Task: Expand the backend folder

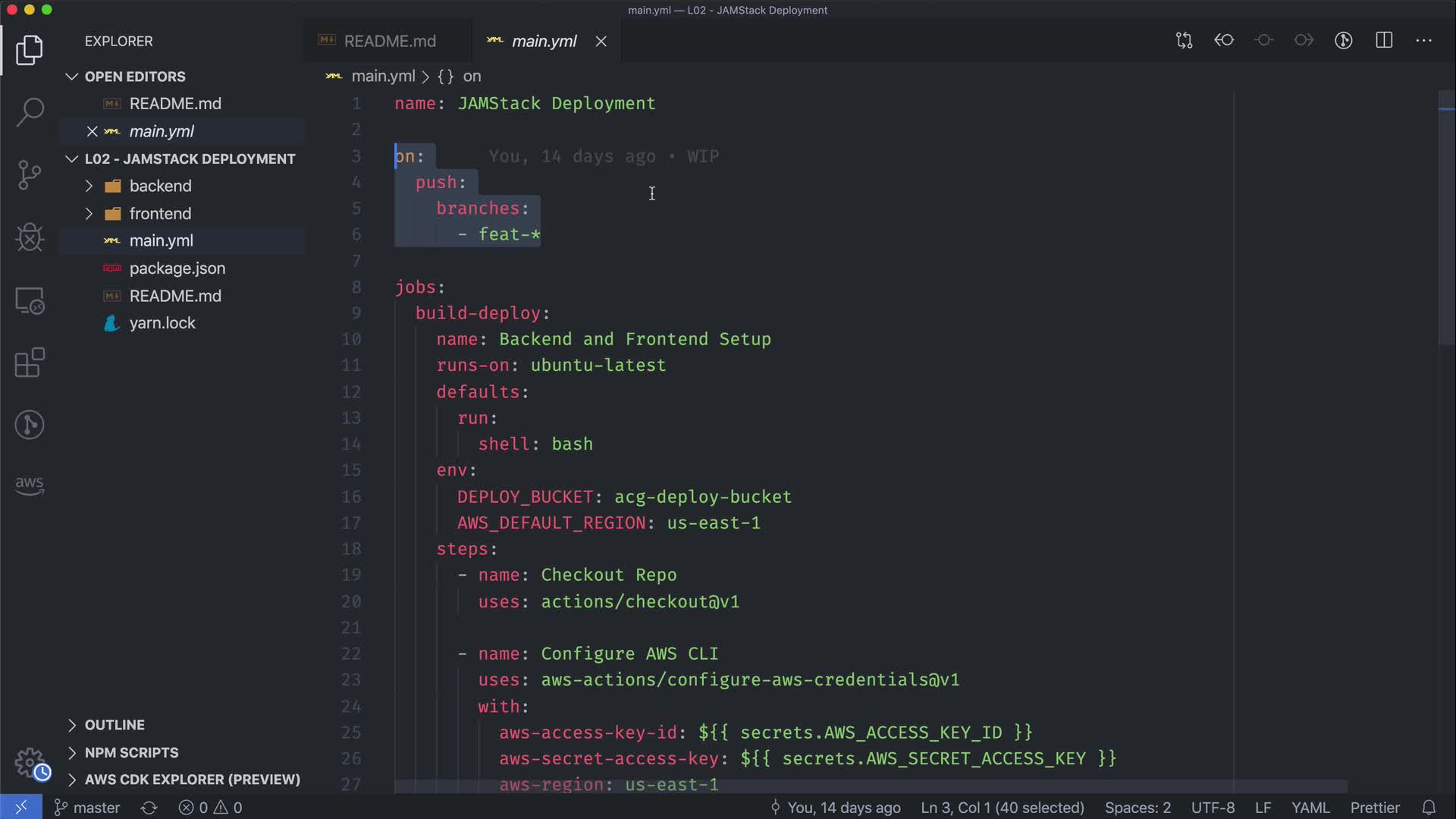Action: pyautogui.click(x=160, y=186)
